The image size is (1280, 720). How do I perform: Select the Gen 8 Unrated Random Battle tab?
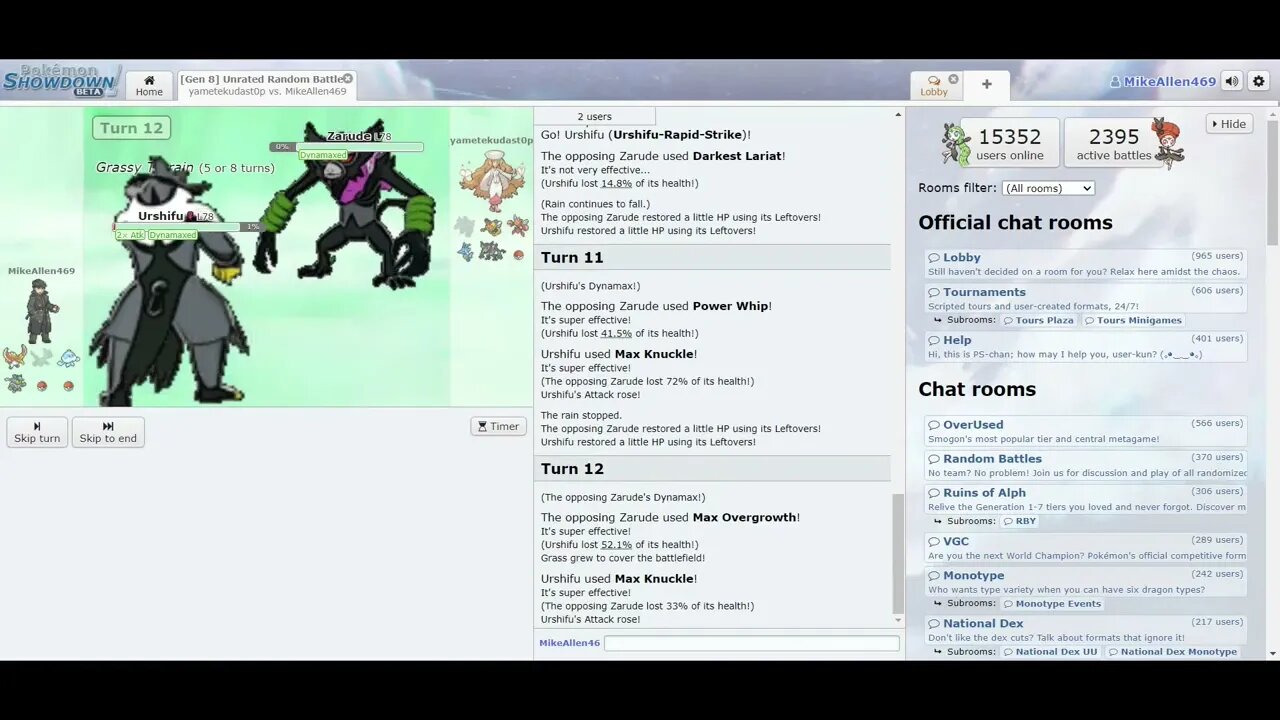pos(267,85)
